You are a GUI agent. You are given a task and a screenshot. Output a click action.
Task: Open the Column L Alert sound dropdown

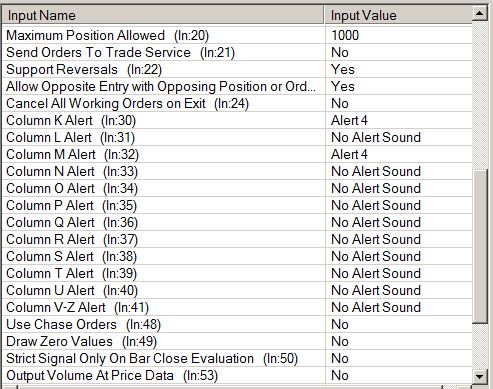(x=399, y=137)
